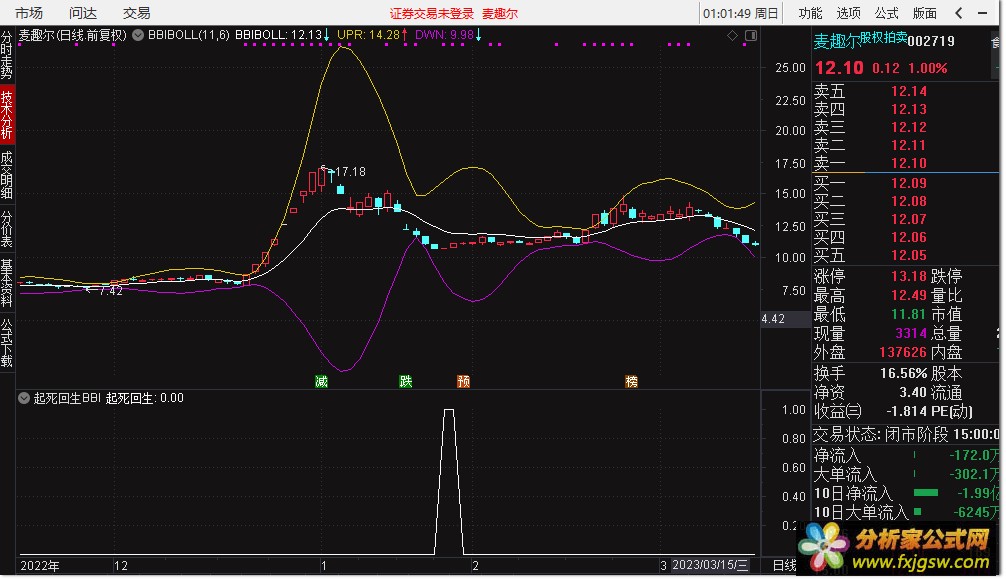Click the 日线 period button
This screenshot has width=1006, height=579.
pos(784,565)
